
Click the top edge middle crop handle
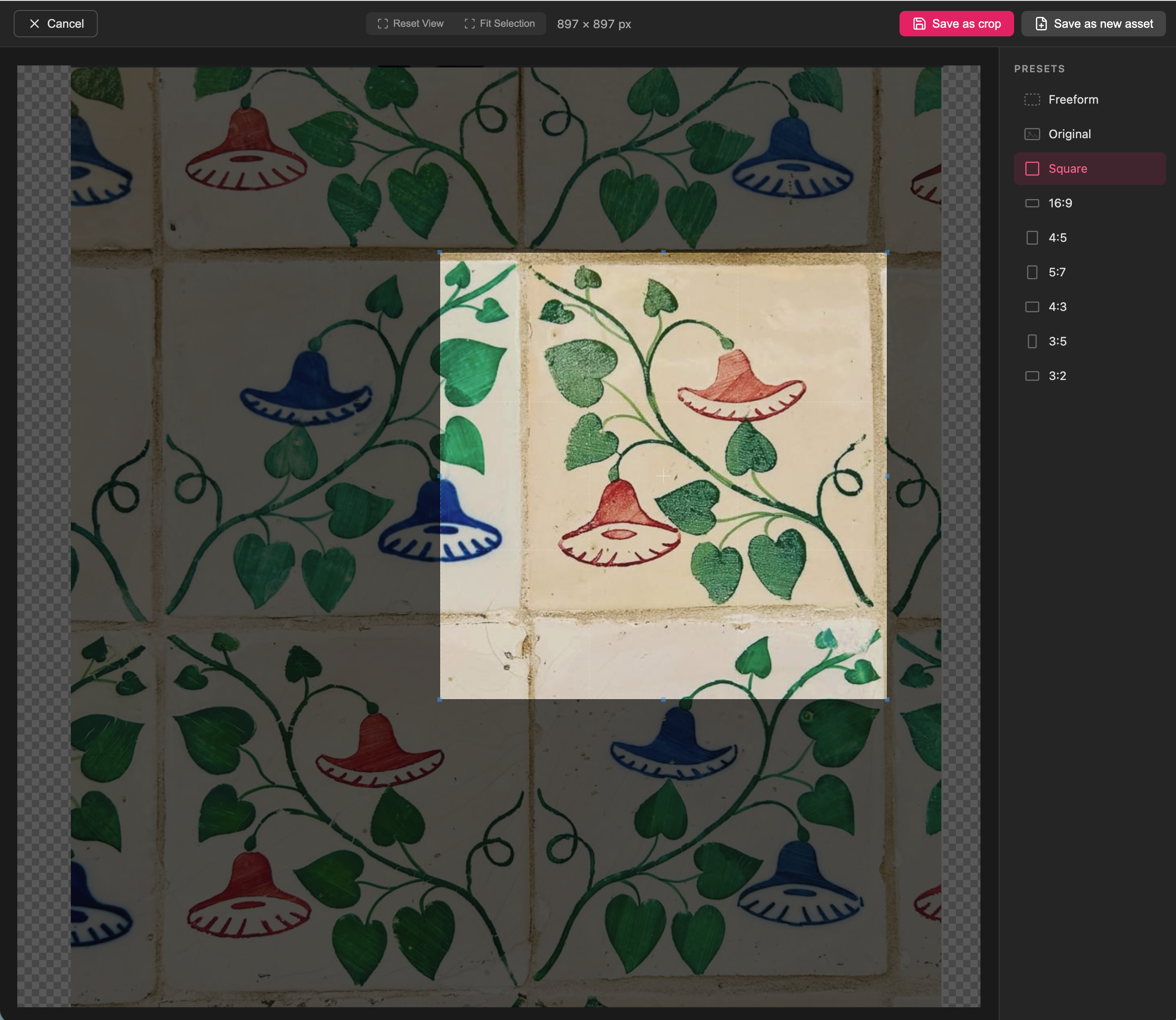coord(663,252)
